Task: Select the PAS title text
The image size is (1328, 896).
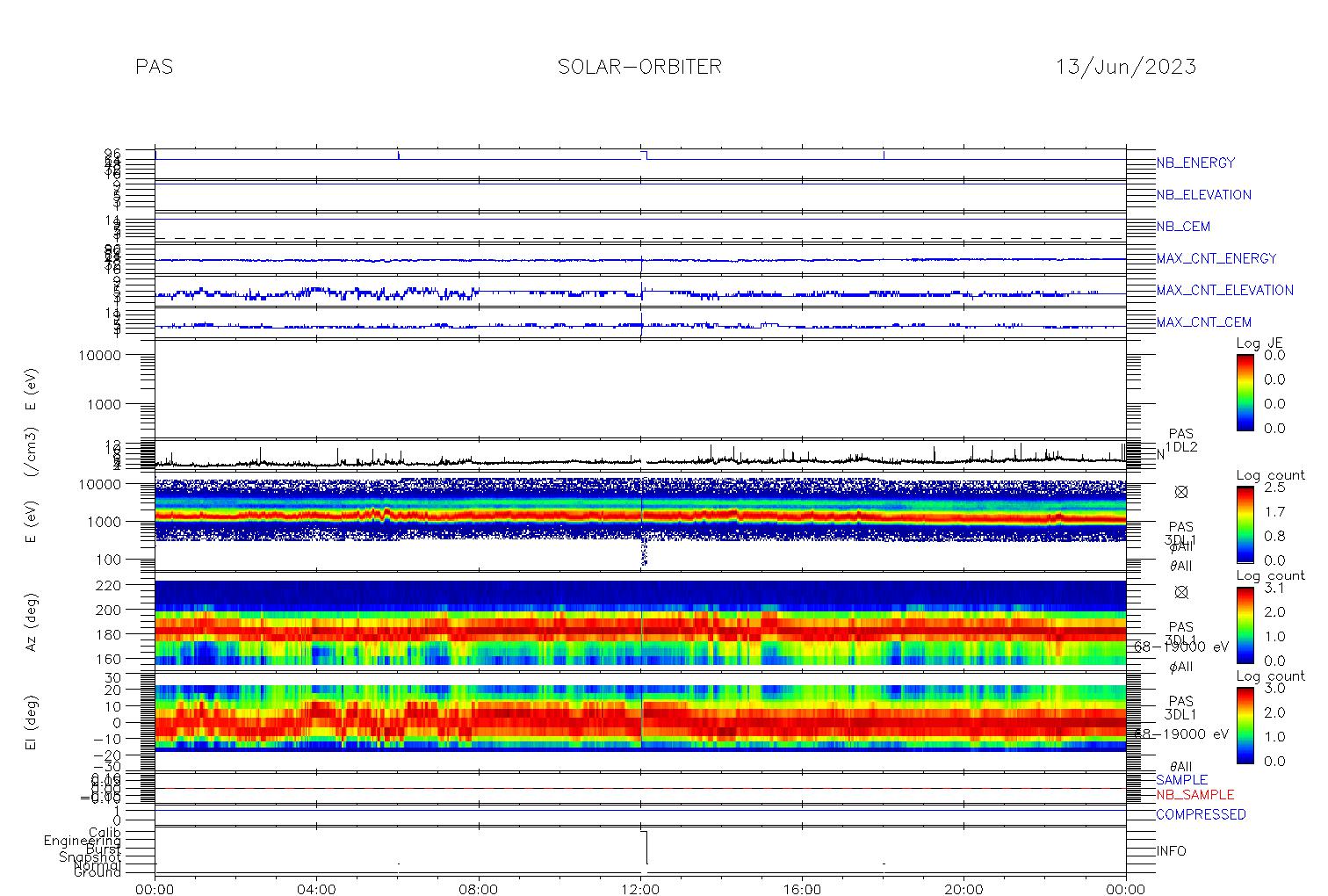Action: pos(155,67)
